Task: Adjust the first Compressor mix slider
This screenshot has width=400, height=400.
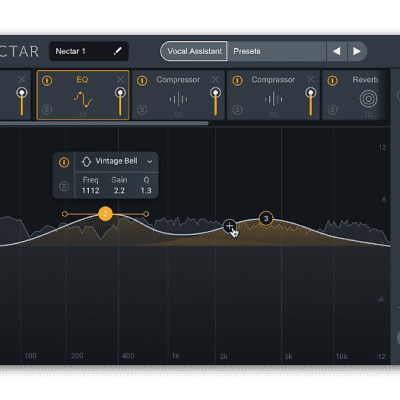Action: coord(216,101)
